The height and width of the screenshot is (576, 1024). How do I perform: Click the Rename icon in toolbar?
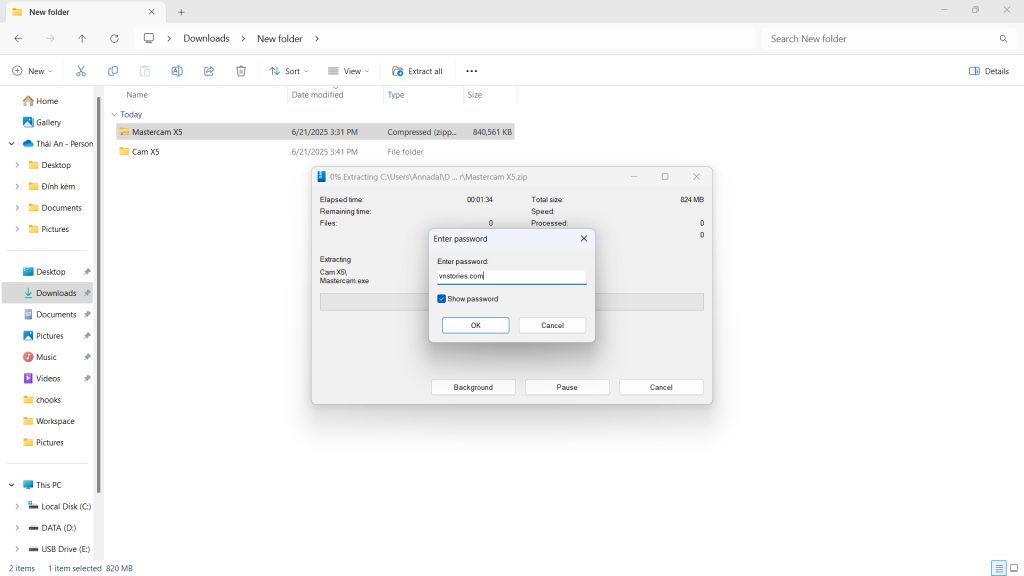click(177, 71)
